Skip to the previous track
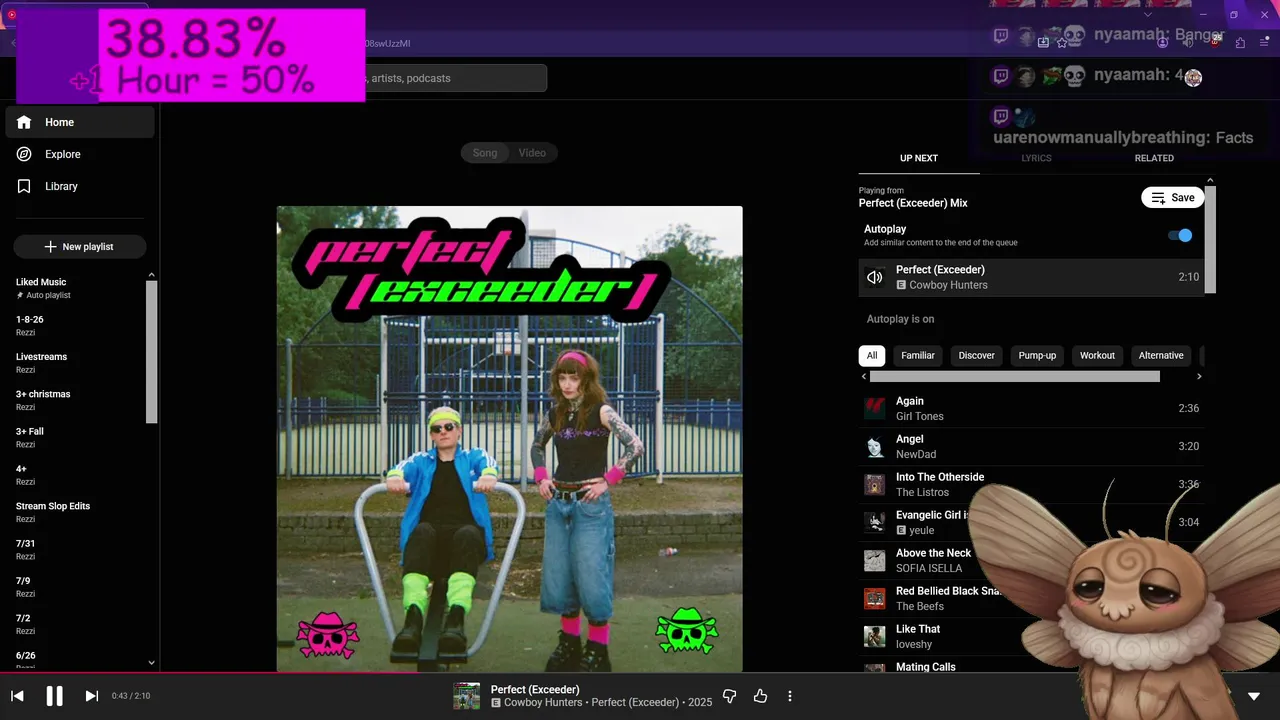1280x720 pixels. 17,696
